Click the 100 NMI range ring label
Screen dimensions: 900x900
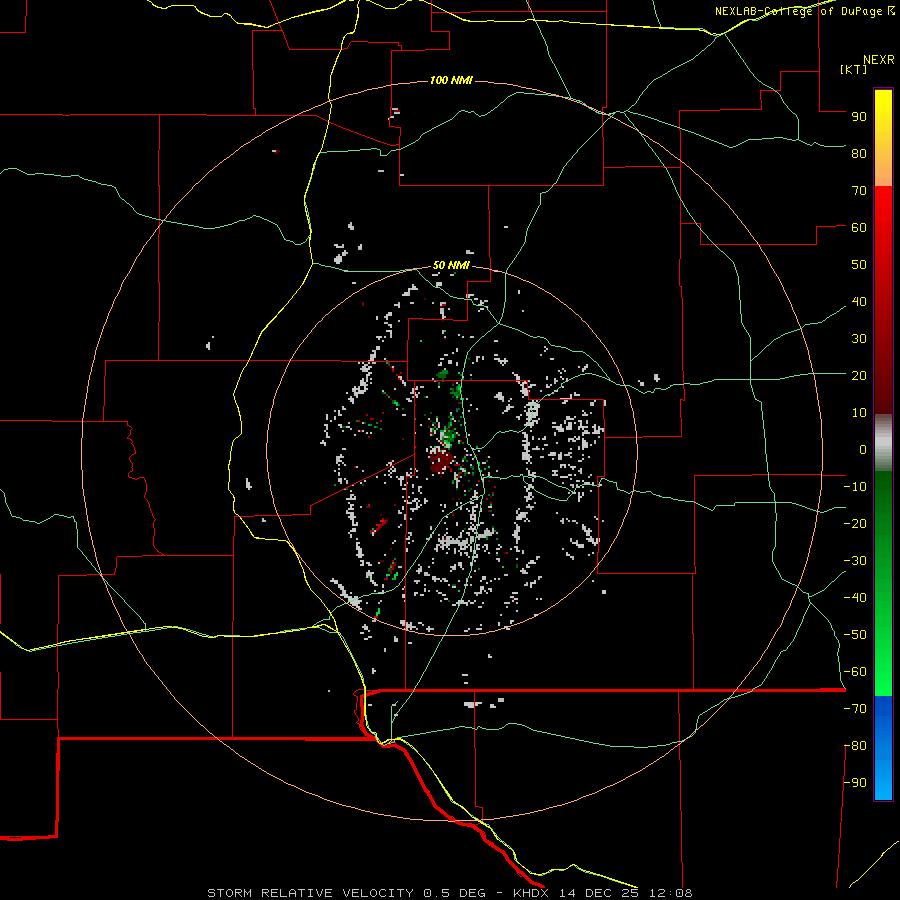coord(451,80)
